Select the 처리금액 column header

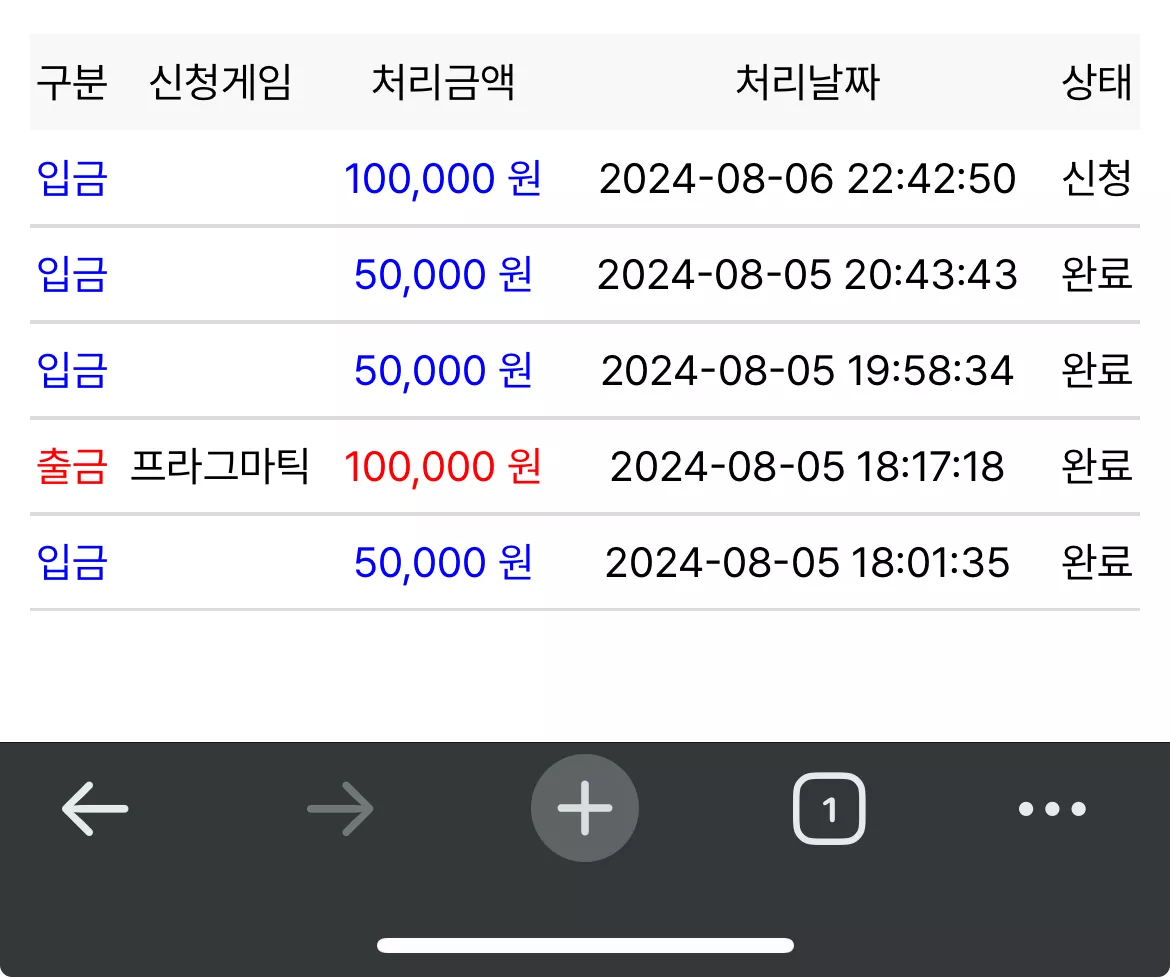pos(443,82)
